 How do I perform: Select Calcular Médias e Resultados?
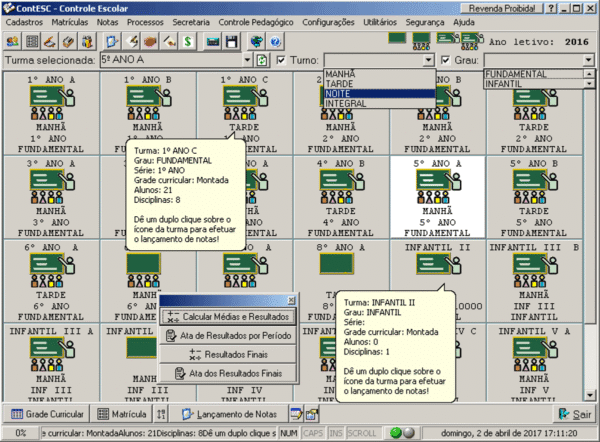tap(228, 317)
